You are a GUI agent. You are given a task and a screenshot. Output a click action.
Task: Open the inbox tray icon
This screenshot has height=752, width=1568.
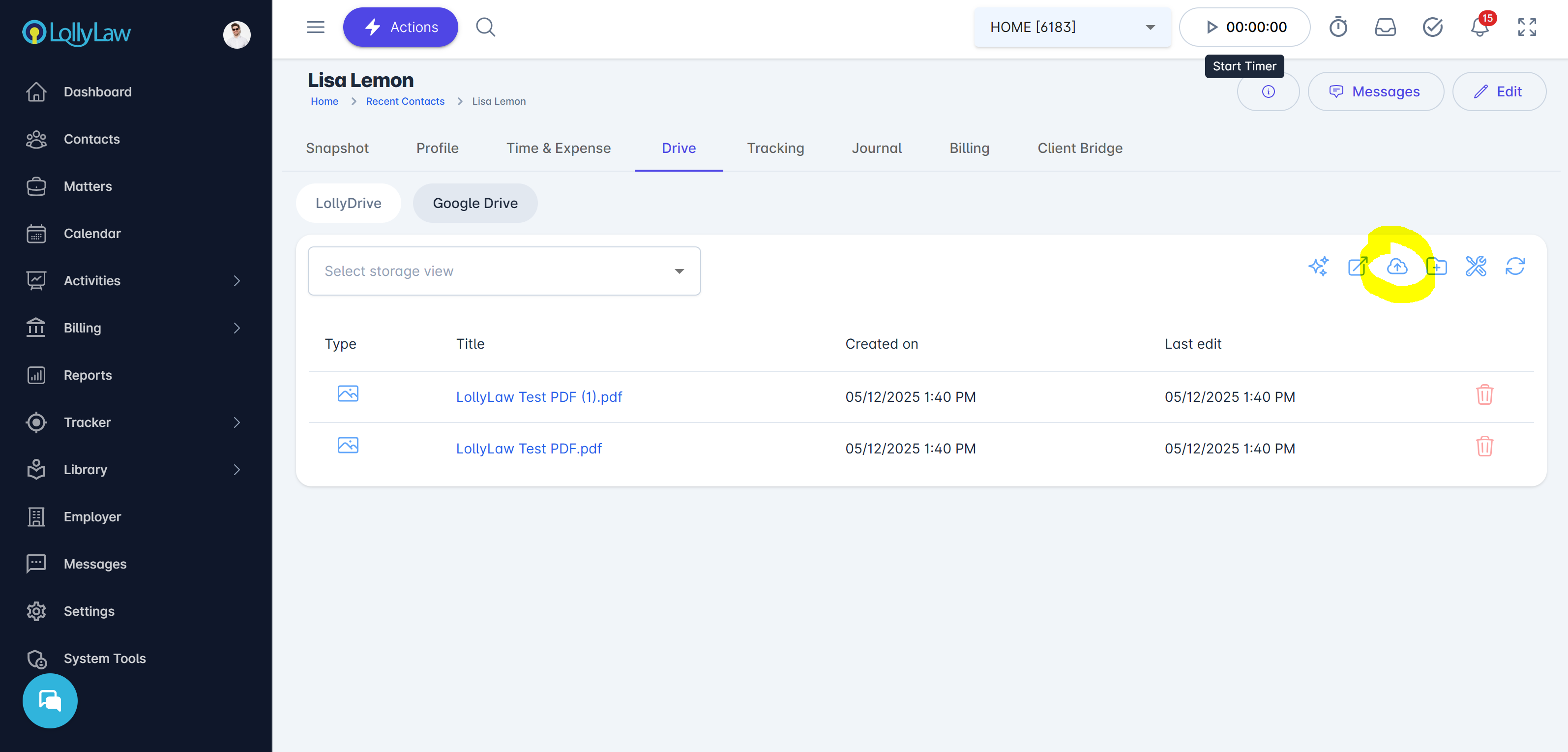pos(1386,28)
